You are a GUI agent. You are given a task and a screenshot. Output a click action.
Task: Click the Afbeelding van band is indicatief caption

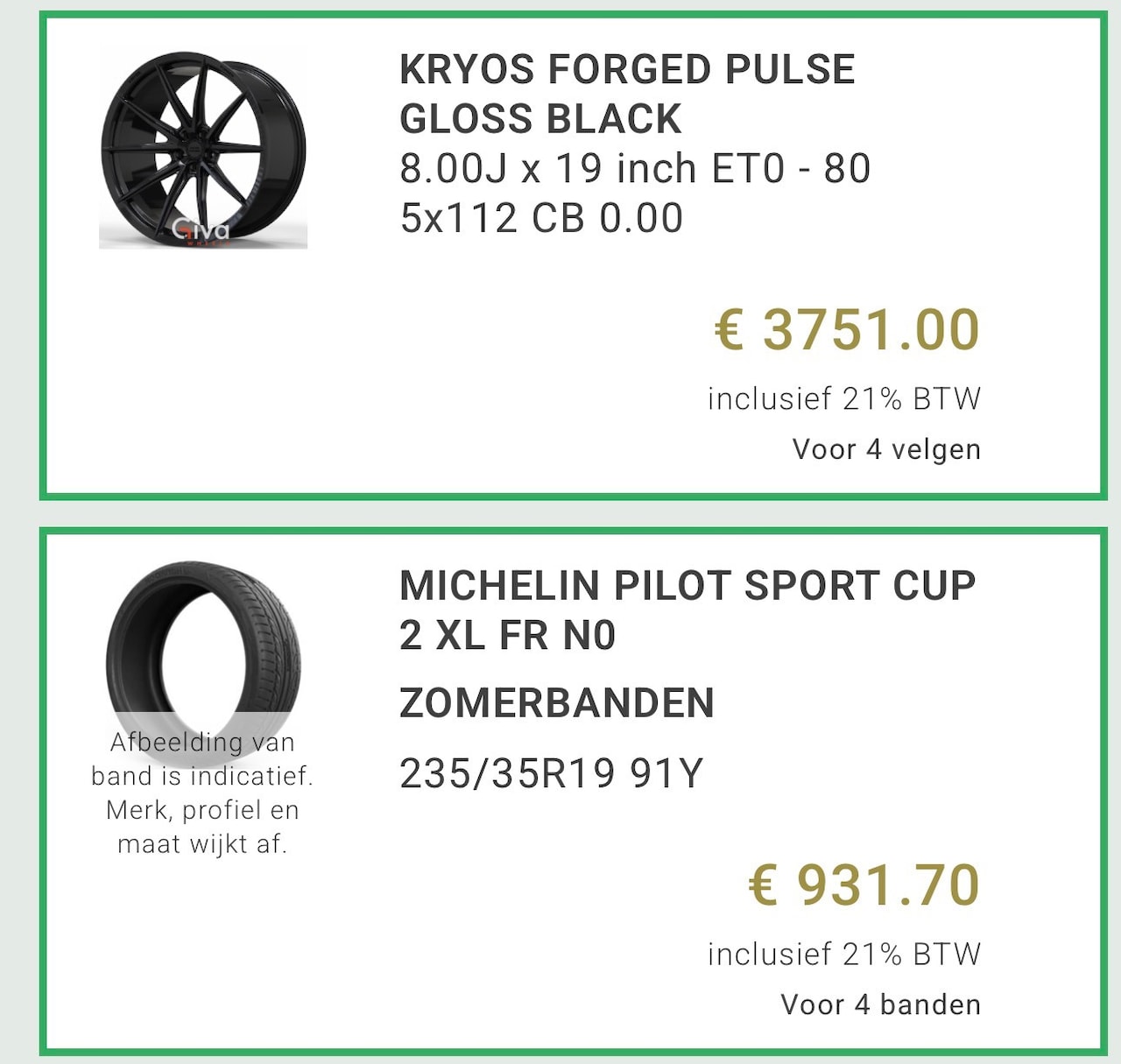[x=202, y=758]
